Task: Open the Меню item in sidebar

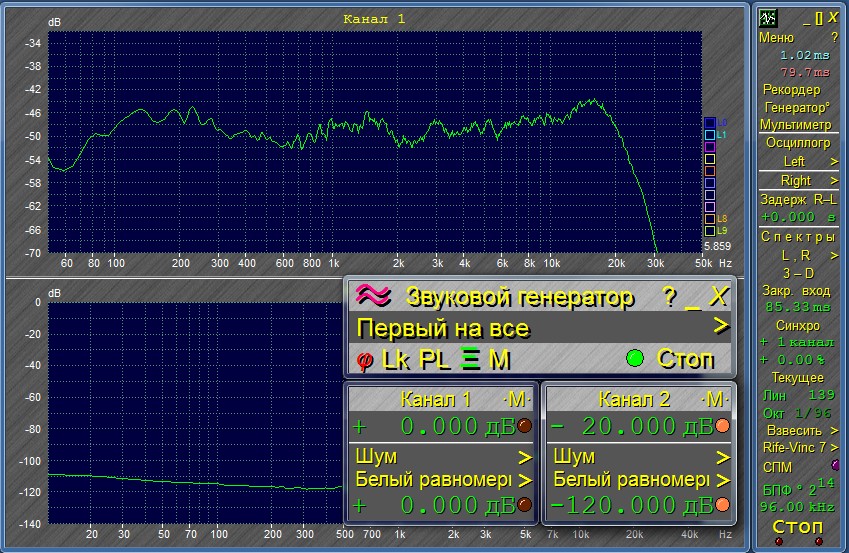Action: click(777, 37)
